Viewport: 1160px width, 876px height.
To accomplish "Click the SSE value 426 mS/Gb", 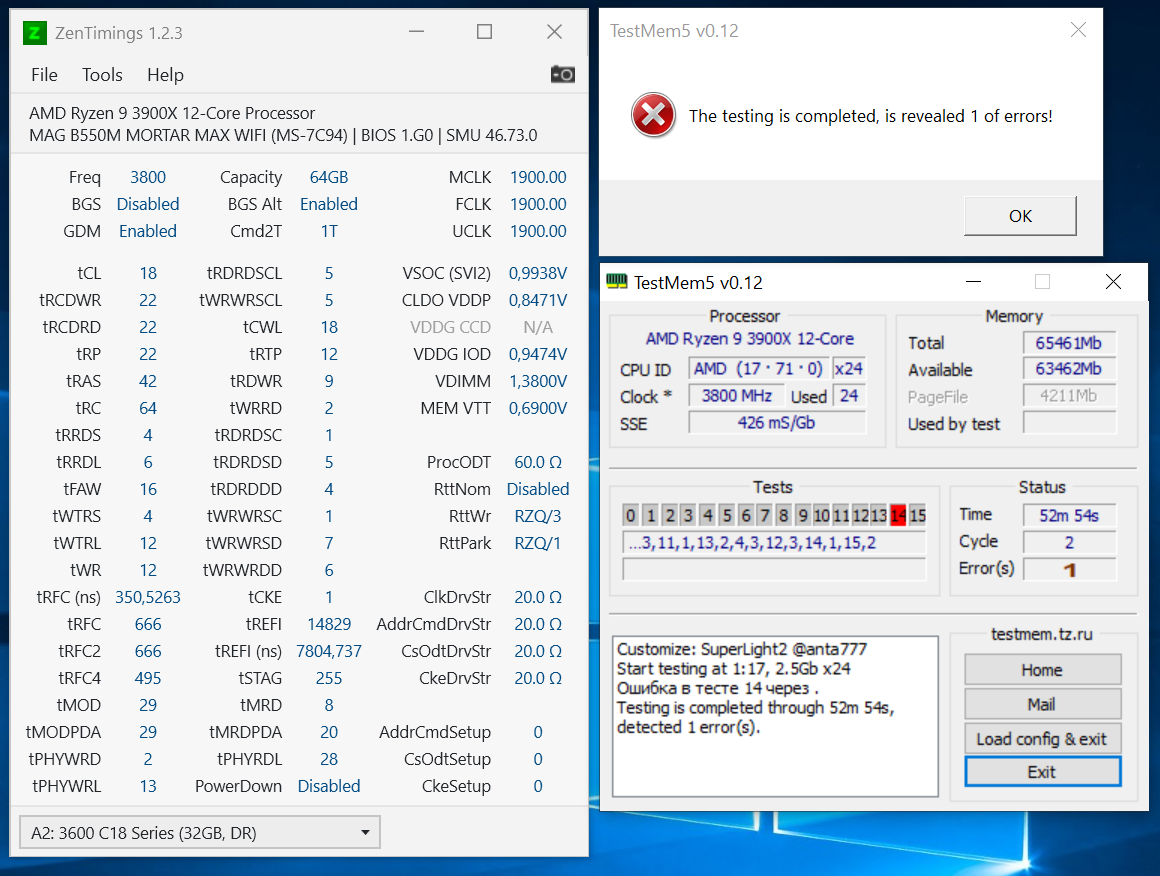I will (x=777, y=422).
